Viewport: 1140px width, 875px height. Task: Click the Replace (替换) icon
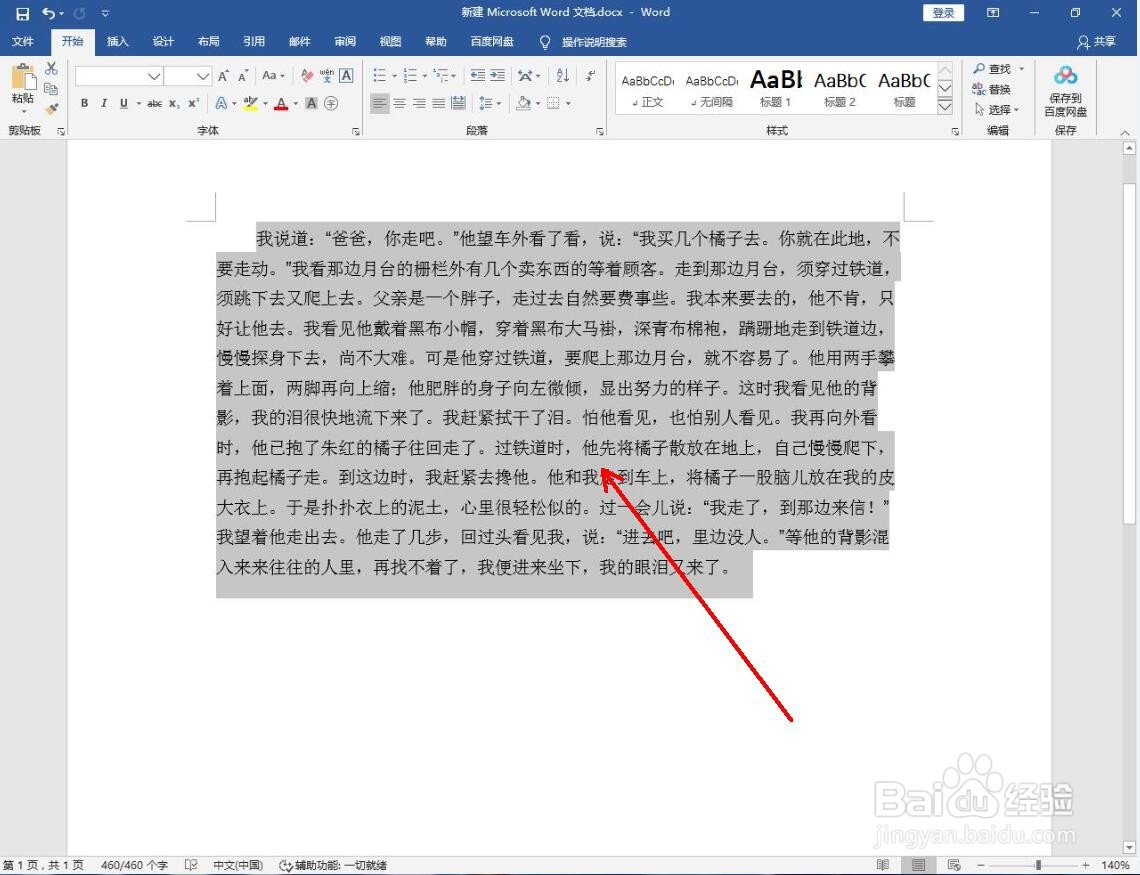coord(999,89)
